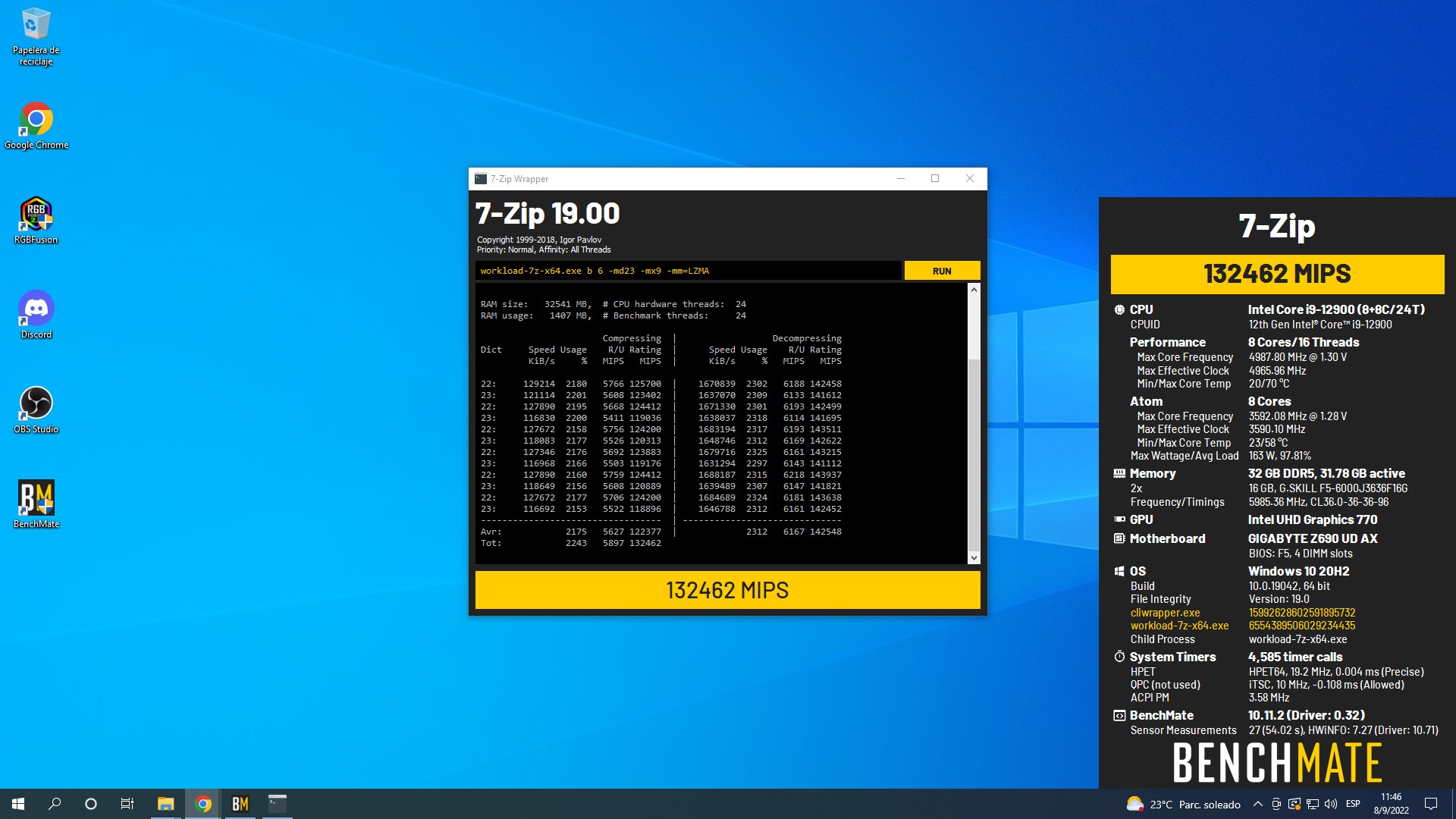Open taskbar search magnifier

click(55, 804)
